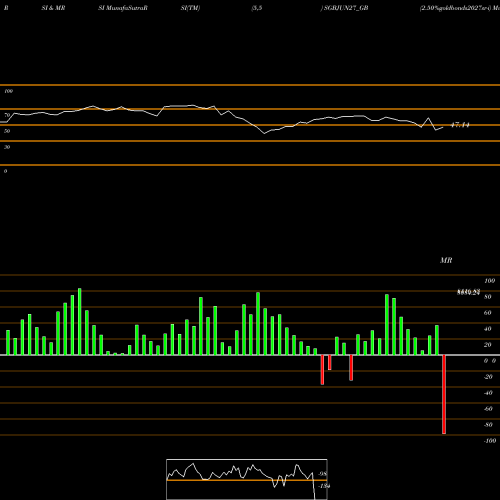
Task: Click the '80' label on the MR axis
Action: point(488,297)
